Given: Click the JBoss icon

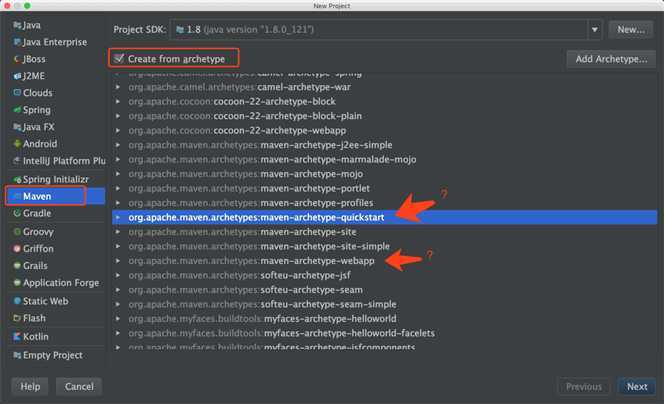Looking at the screenshot, I should pyautogui.click(x=17, y=59).
